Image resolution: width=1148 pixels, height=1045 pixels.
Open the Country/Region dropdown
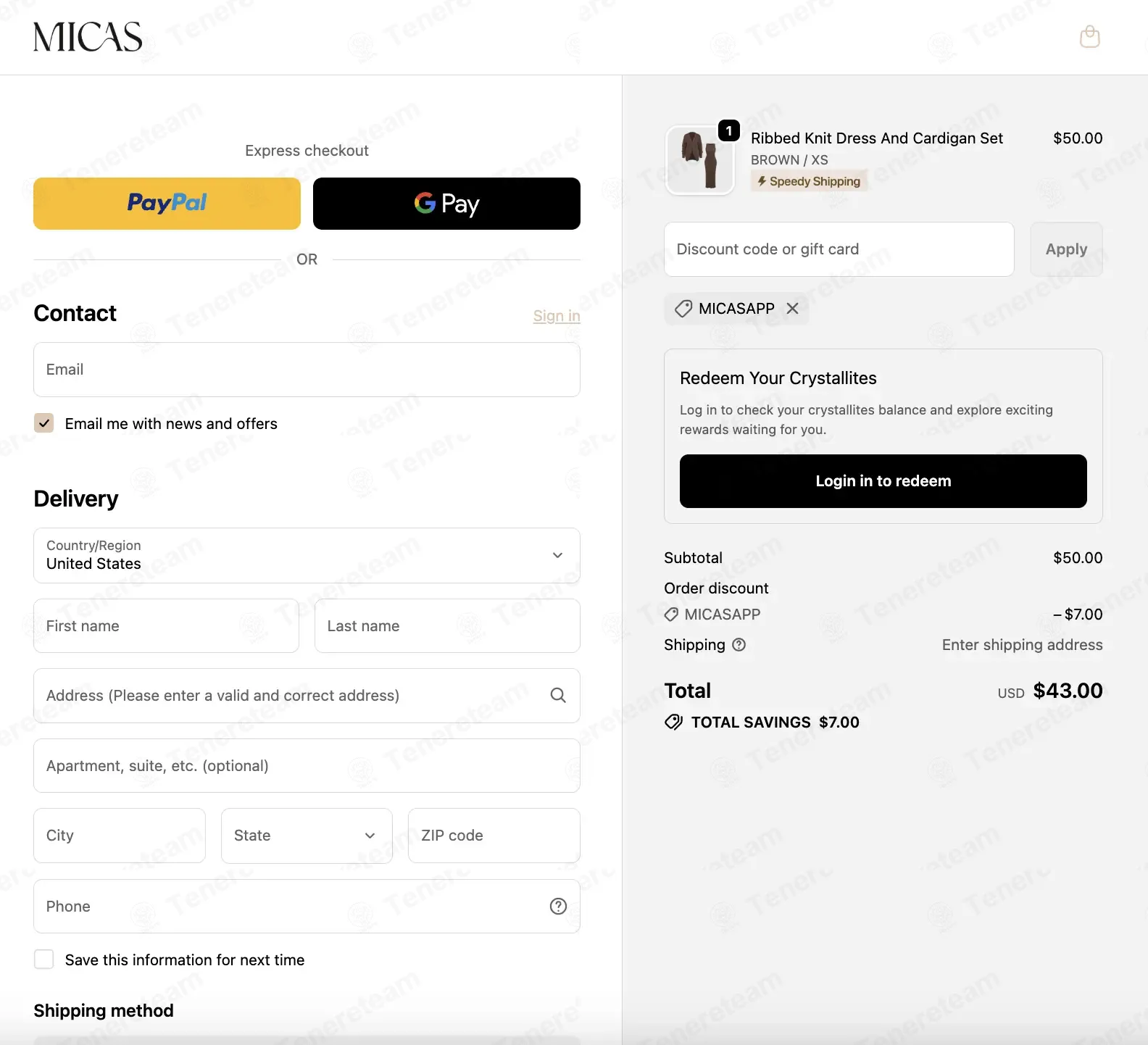pos(307,556)
